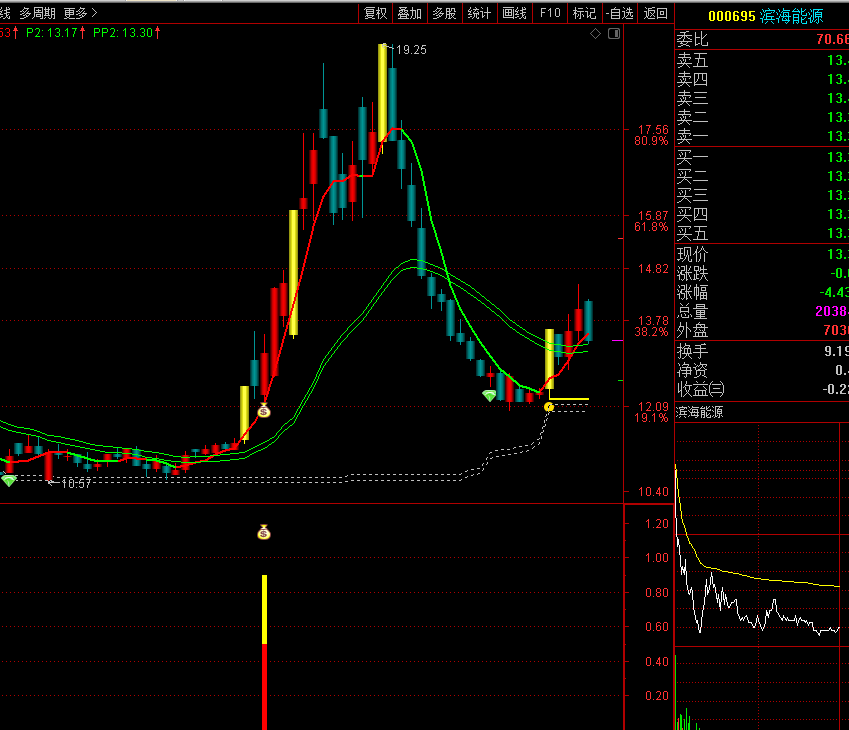This screenshot has width=849, height=730.
Task: Open the 叠加 overlay function
Action: click(x=410, y=13)
